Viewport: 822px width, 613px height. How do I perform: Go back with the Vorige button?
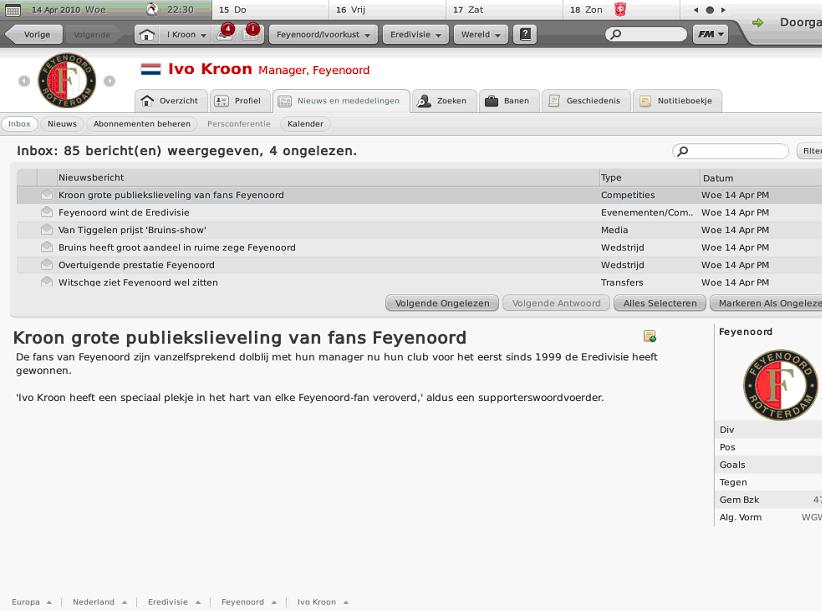(34, 35)
